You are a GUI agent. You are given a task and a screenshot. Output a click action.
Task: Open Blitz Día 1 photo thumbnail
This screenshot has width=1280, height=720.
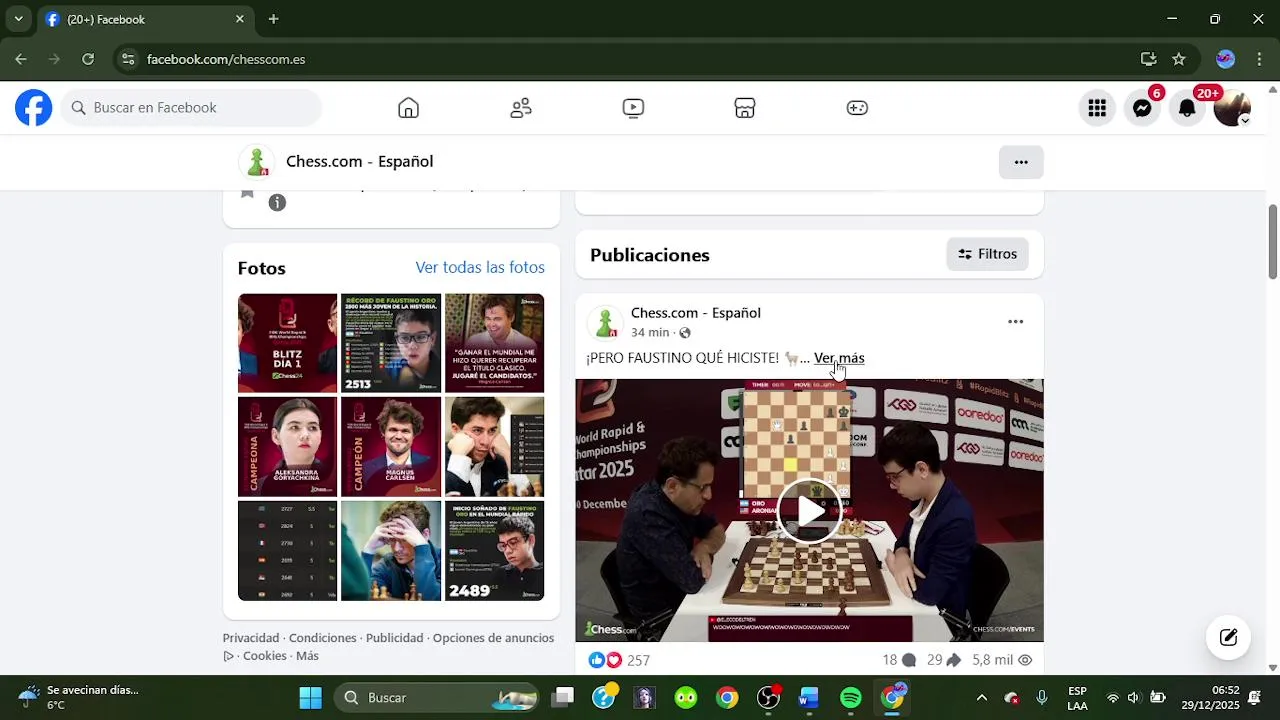click(x=287, y=343)
